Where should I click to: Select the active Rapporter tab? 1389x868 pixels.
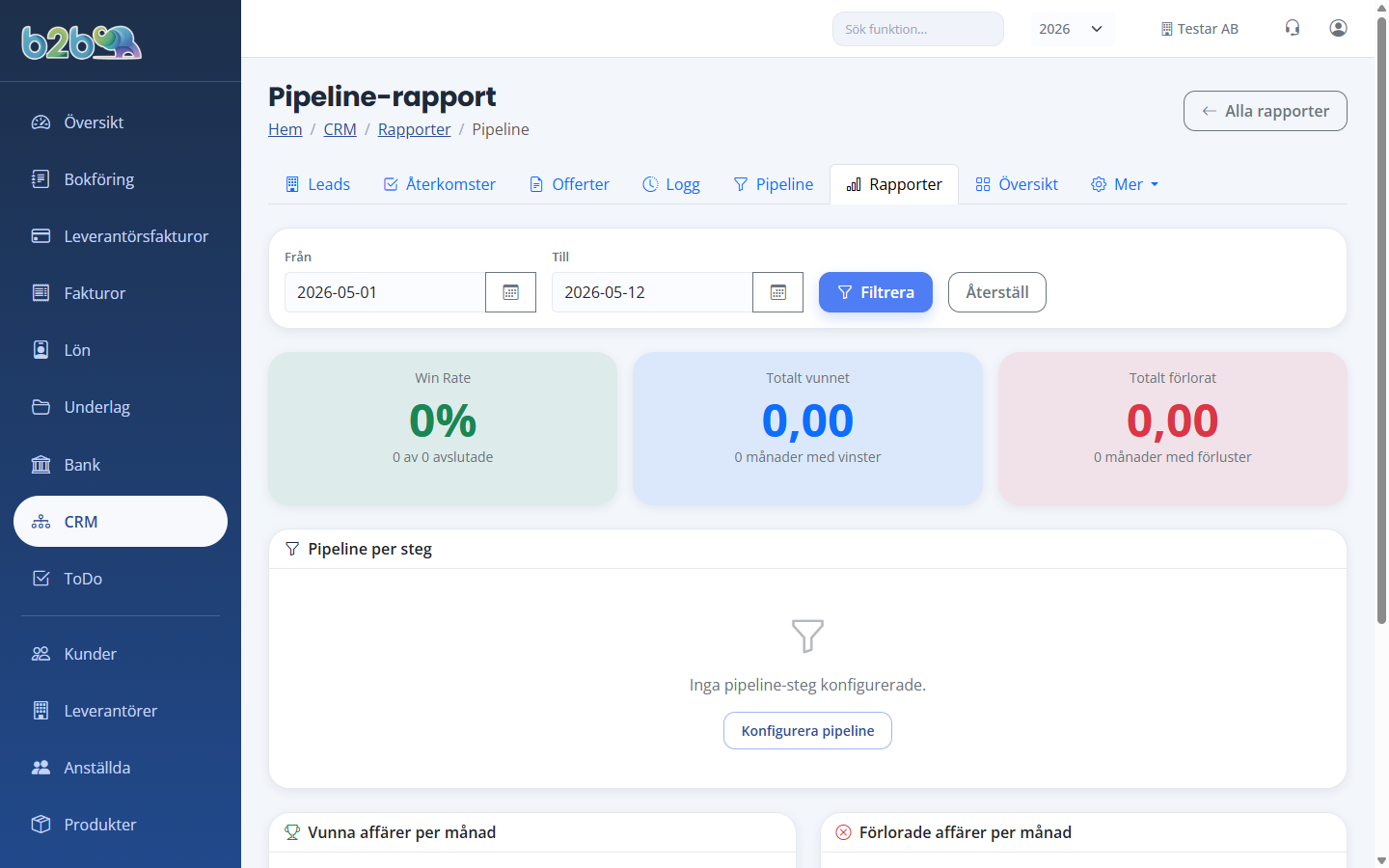tap(894, 184)
